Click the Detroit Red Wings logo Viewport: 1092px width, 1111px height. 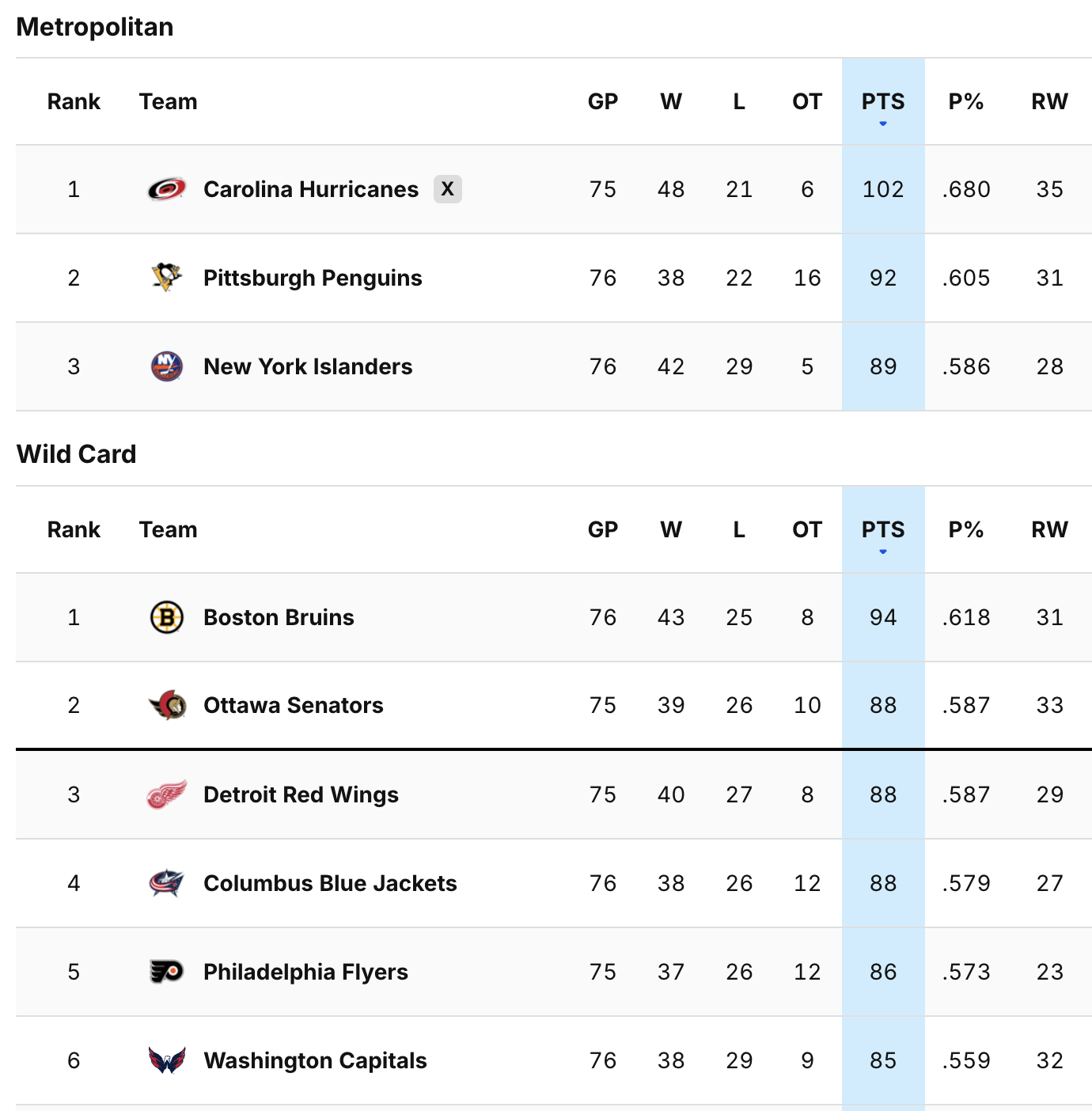(167, 794)
